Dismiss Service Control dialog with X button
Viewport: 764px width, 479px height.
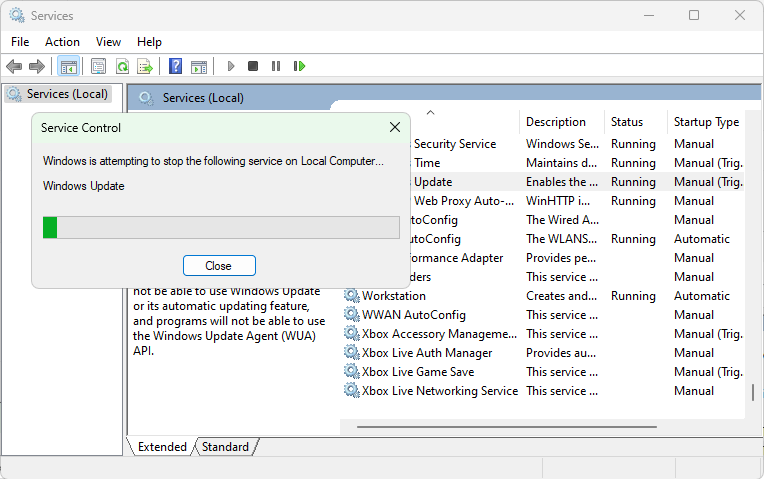395,128
